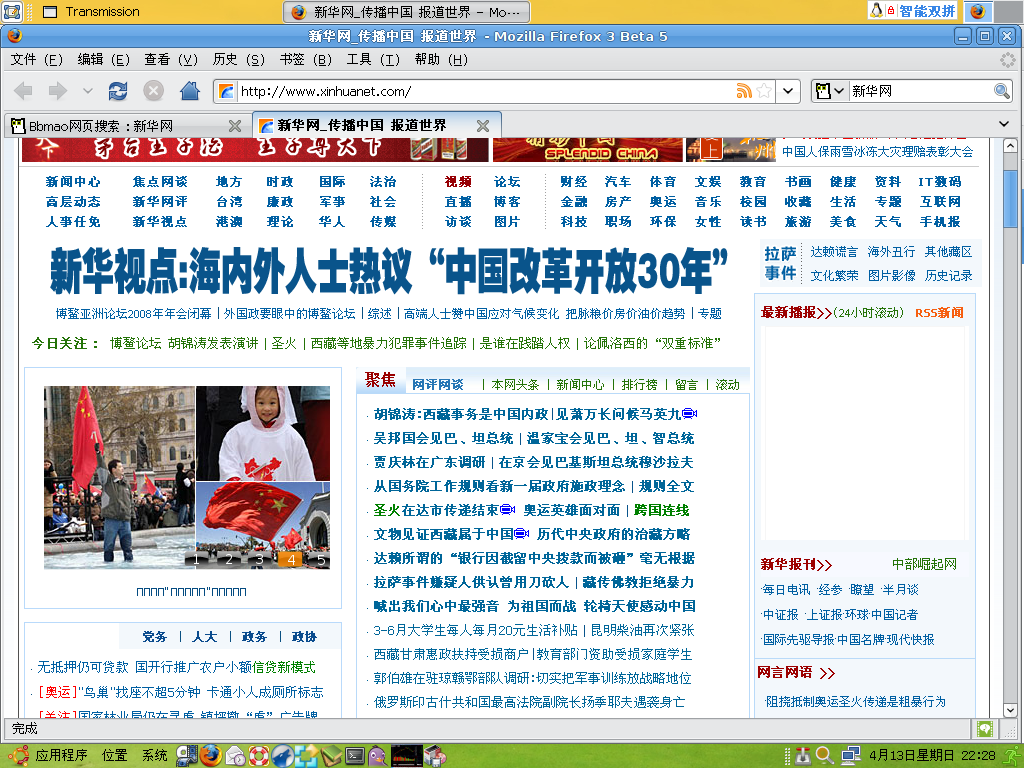Stop loading with the X button
This screenshot has height=768, width=1024.
tap(153, 91)
